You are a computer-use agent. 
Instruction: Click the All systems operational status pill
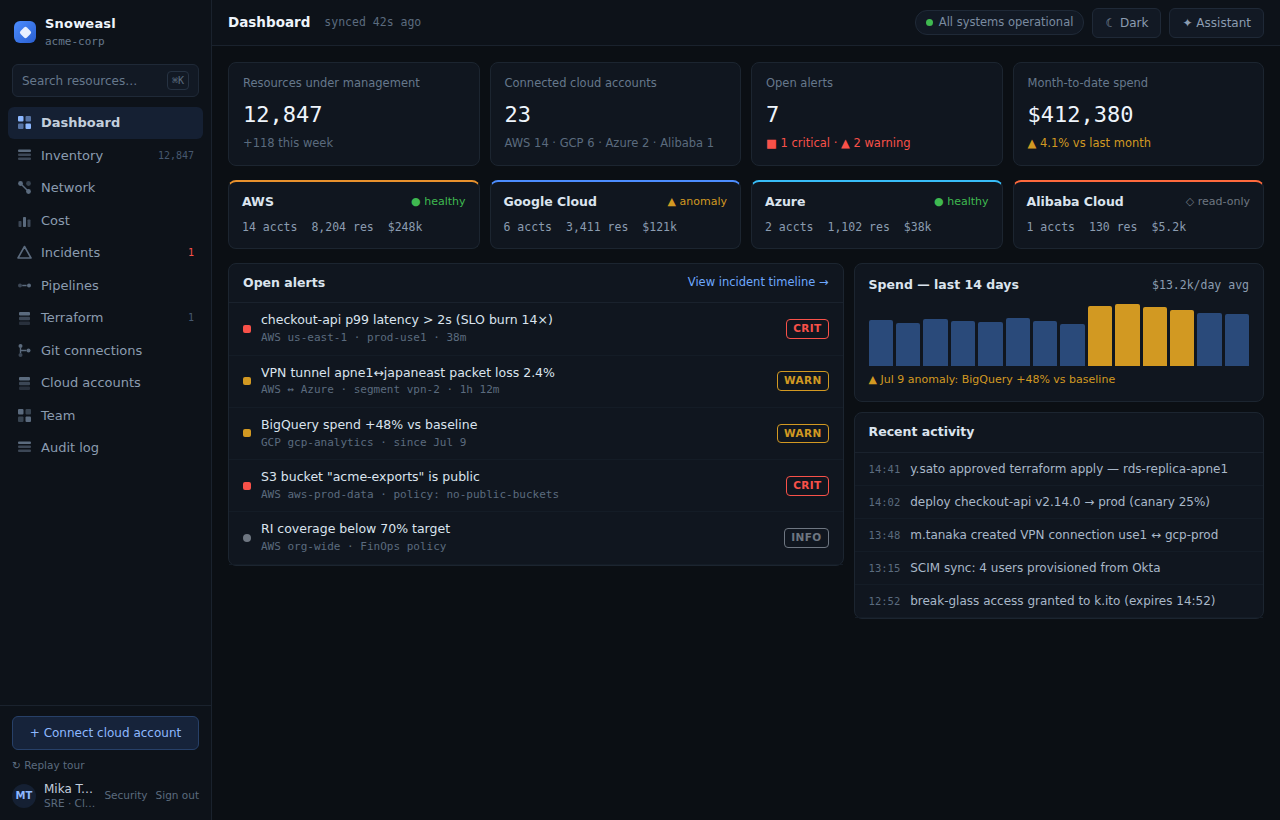[x=999, y=23]
